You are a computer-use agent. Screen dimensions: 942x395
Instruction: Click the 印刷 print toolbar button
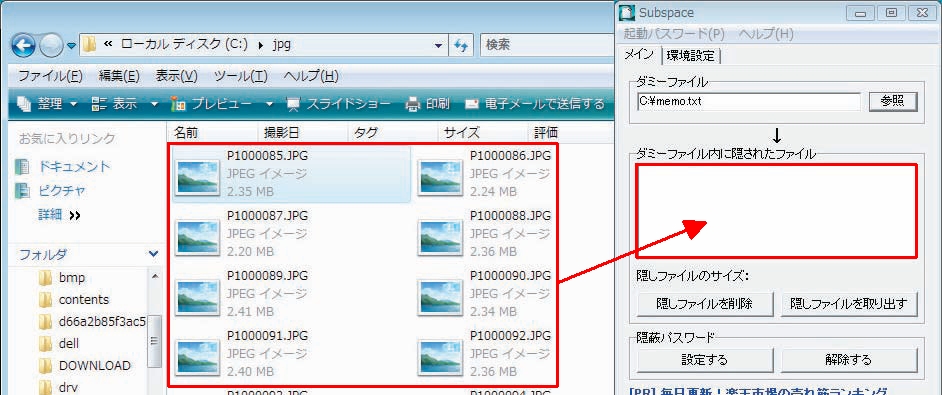(x=428, y=103)
